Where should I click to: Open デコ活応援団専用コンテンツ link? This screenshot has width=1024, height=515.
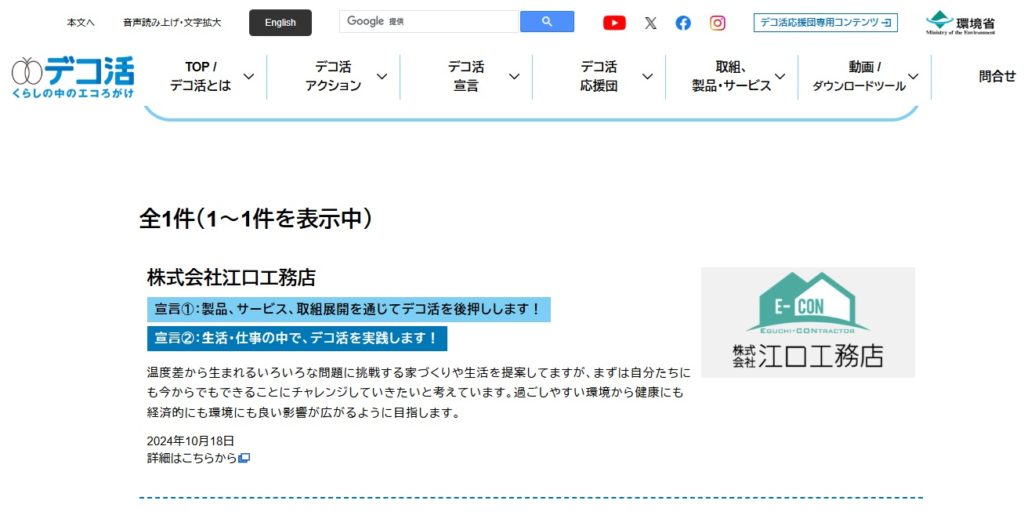[825, 22]
